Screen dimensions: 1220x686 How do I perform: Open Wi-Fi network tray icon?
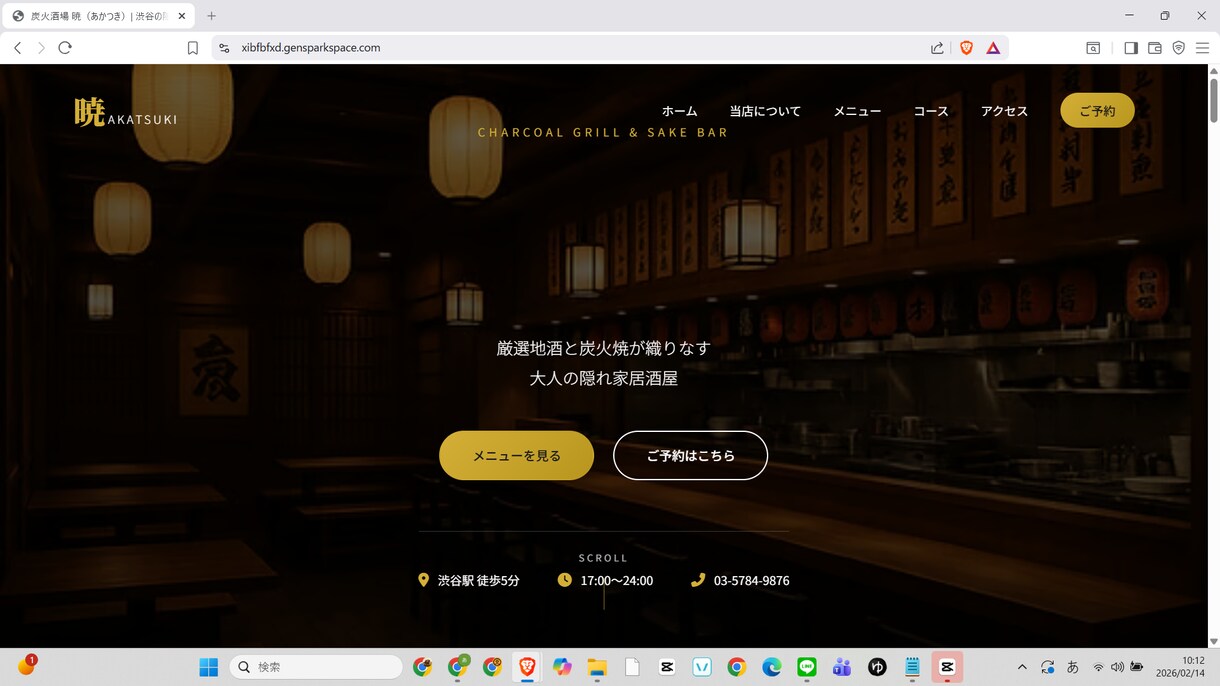[x=1098, y=667]
